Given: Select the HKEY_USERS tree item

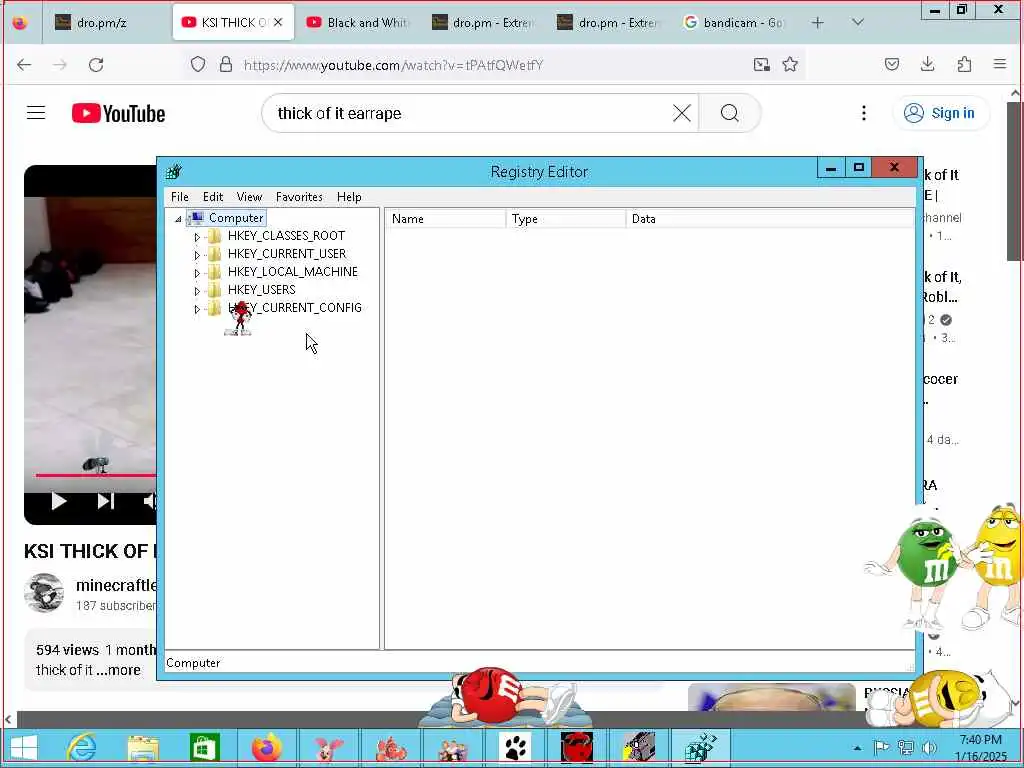Looking at the screenshot, I should coord(261,289).
